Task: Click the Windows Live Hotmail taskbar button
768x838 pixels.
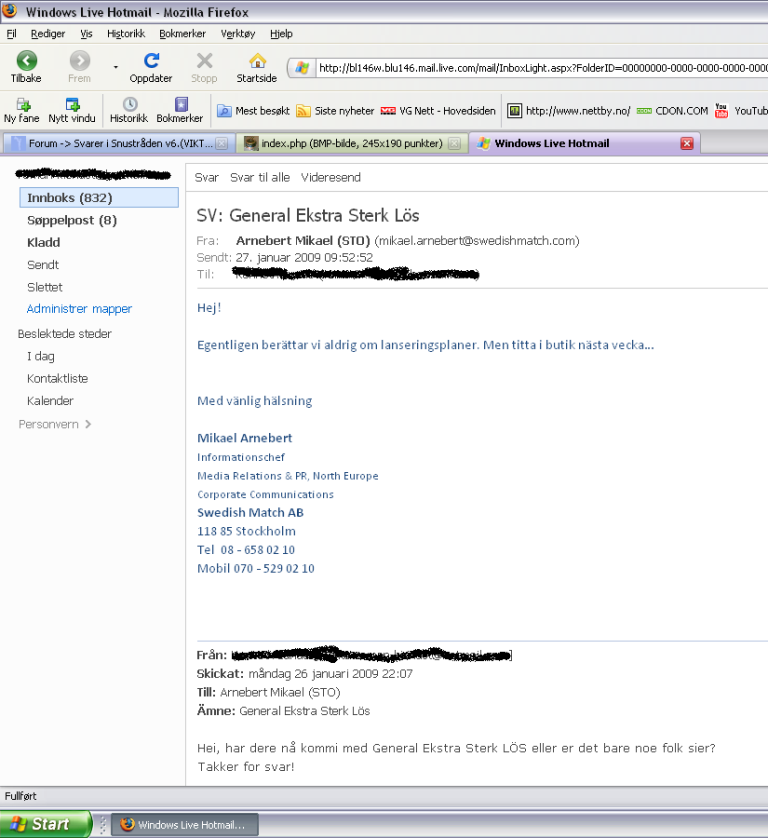Action: point(185,825)
